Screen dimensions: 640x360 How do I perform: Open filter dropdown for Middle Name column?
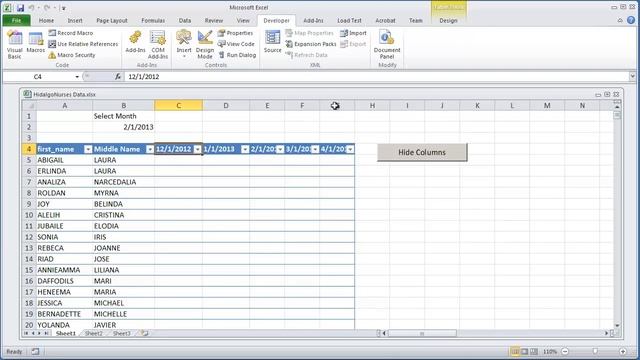click(150, 149)
